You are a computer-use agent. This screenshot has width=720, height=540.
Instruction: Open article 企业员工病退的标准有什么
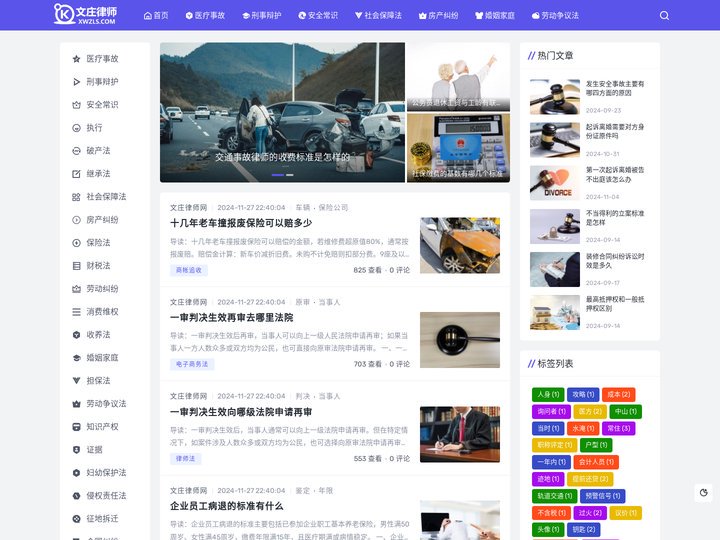[227, 506]
